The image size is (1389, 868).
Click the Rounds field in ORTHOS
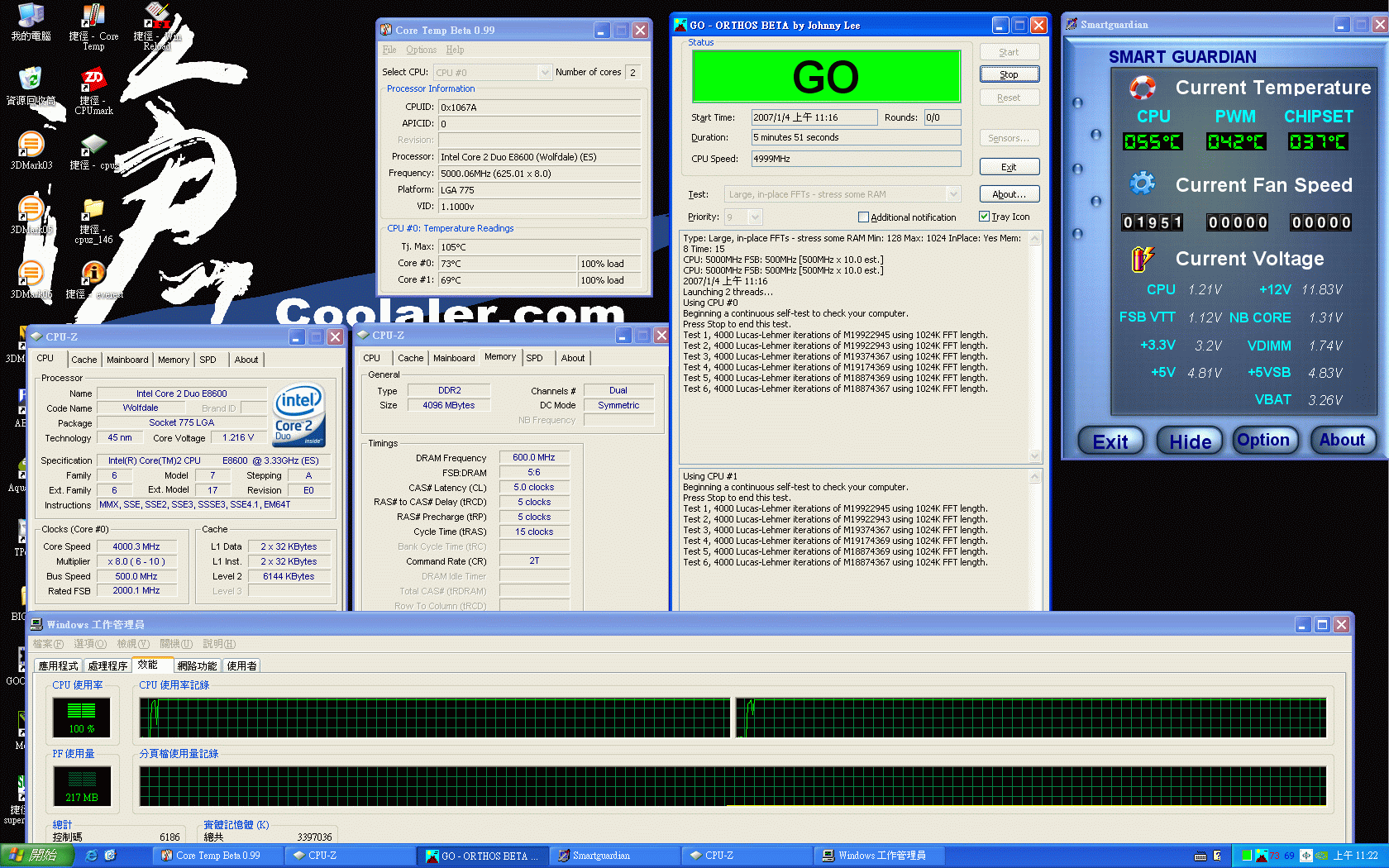(942, 117)
